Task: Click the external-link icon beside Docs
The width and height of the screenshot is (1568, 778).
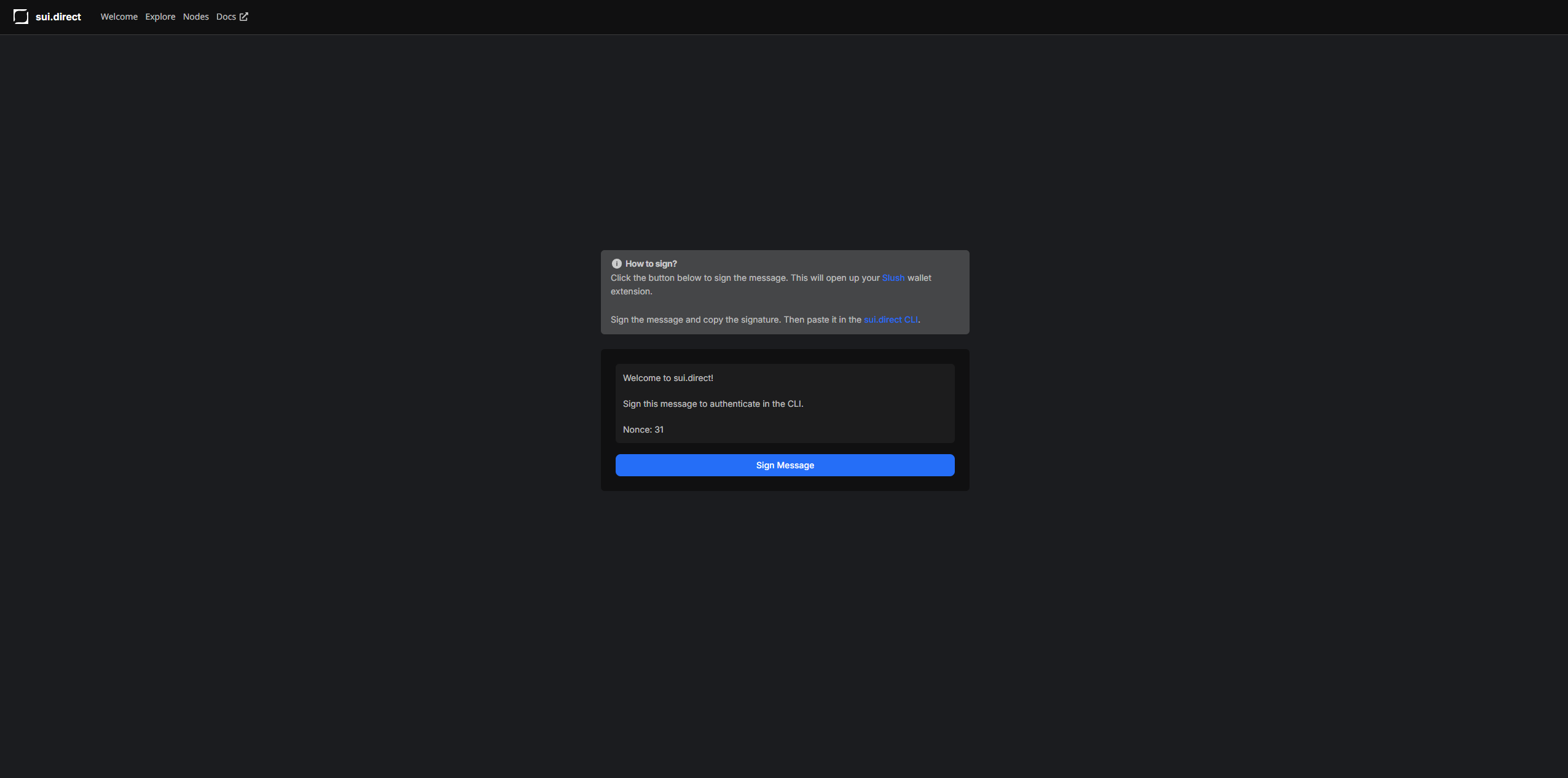Action: (244, 17)
